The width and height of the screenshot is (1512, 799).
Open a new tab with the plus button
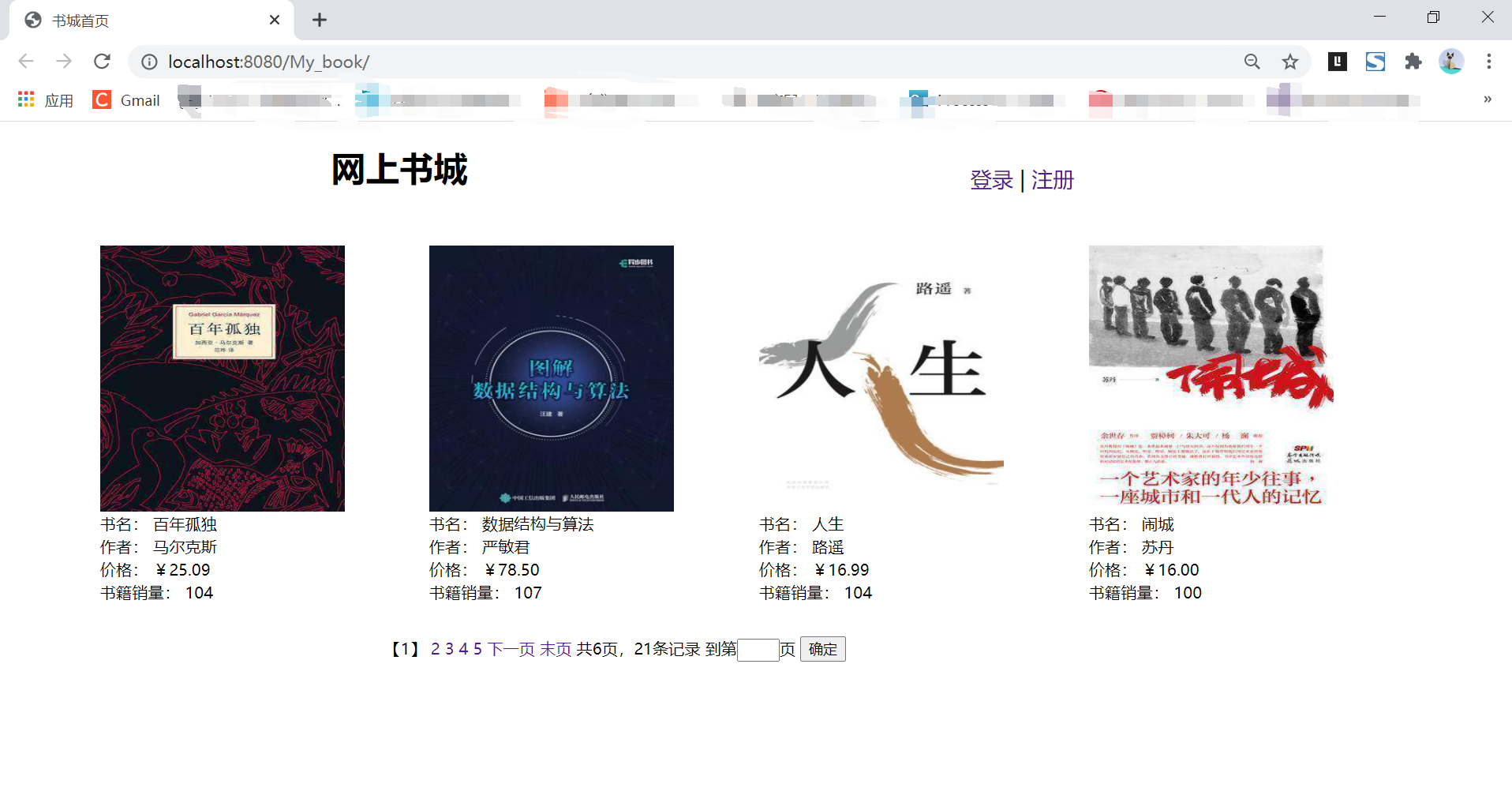[x=320, y=20]
